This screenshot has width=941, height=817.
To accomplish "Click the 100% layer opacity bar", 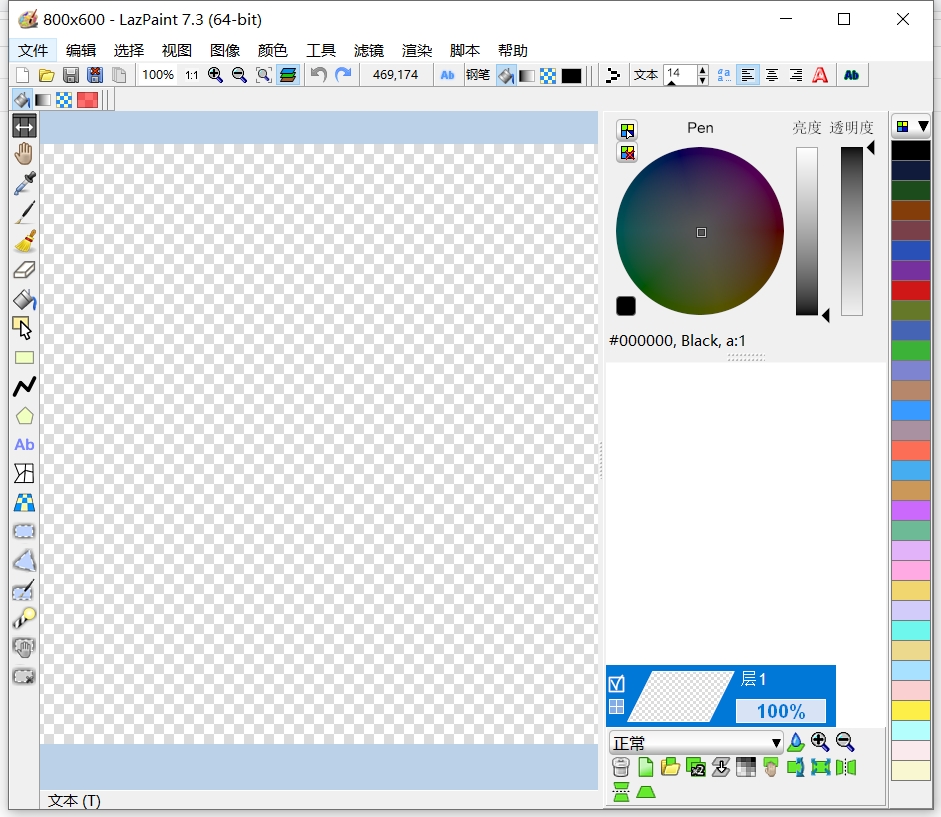I will (x=781, y=711).
